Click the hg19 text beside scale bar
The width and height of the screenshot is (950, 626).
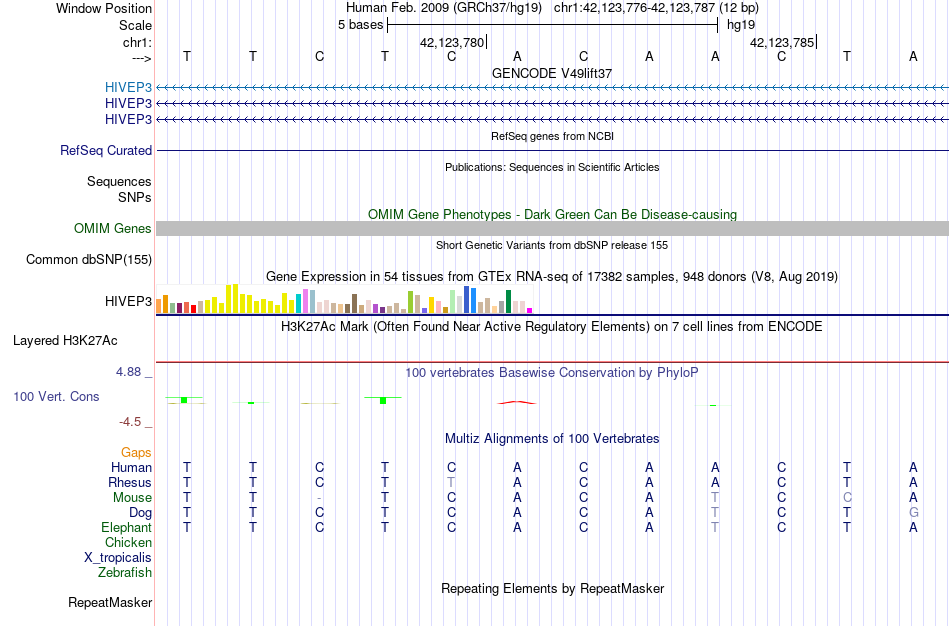point(741,25)
